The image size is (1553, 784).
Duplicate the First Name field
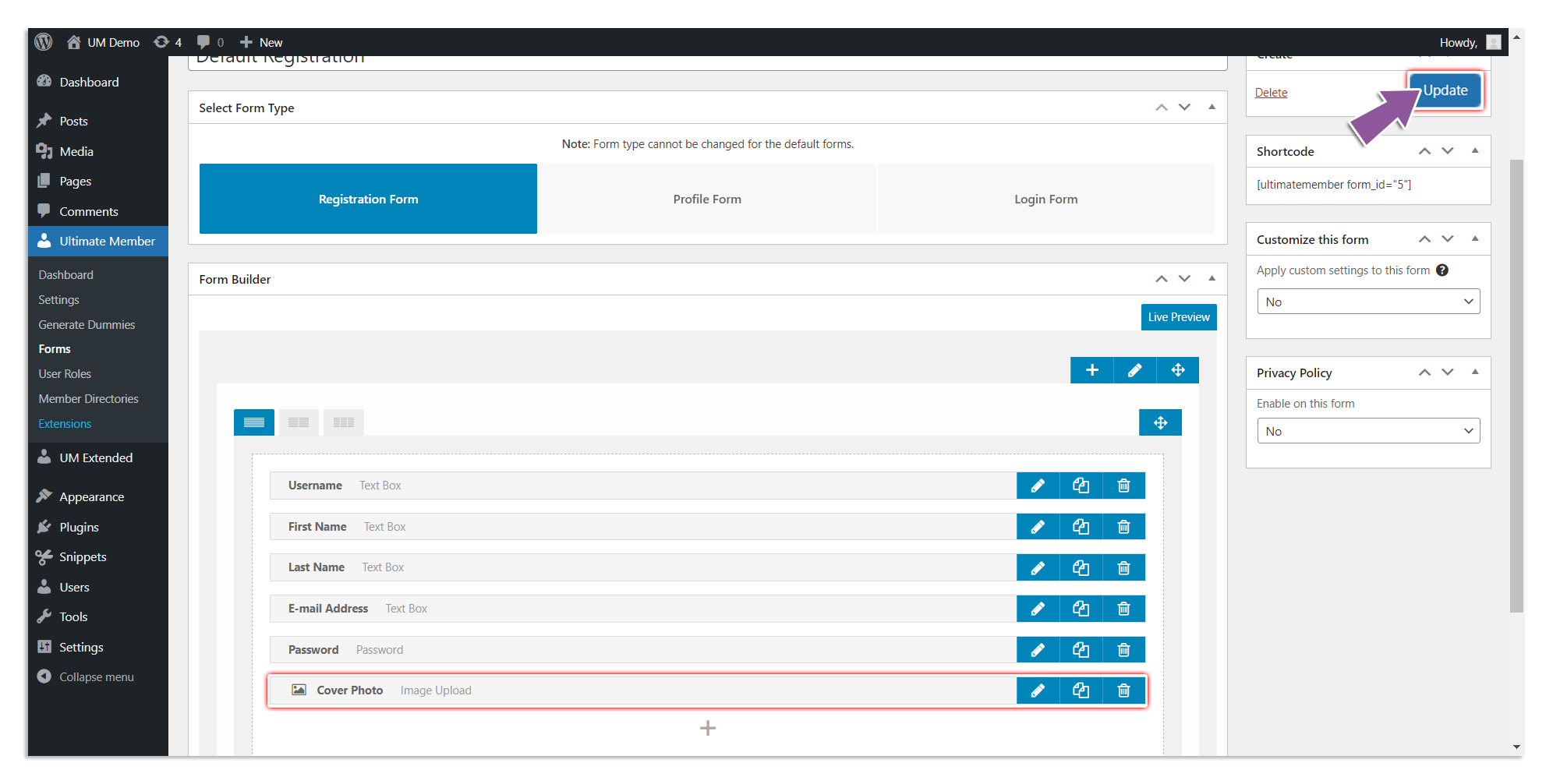coord(1081,527)
